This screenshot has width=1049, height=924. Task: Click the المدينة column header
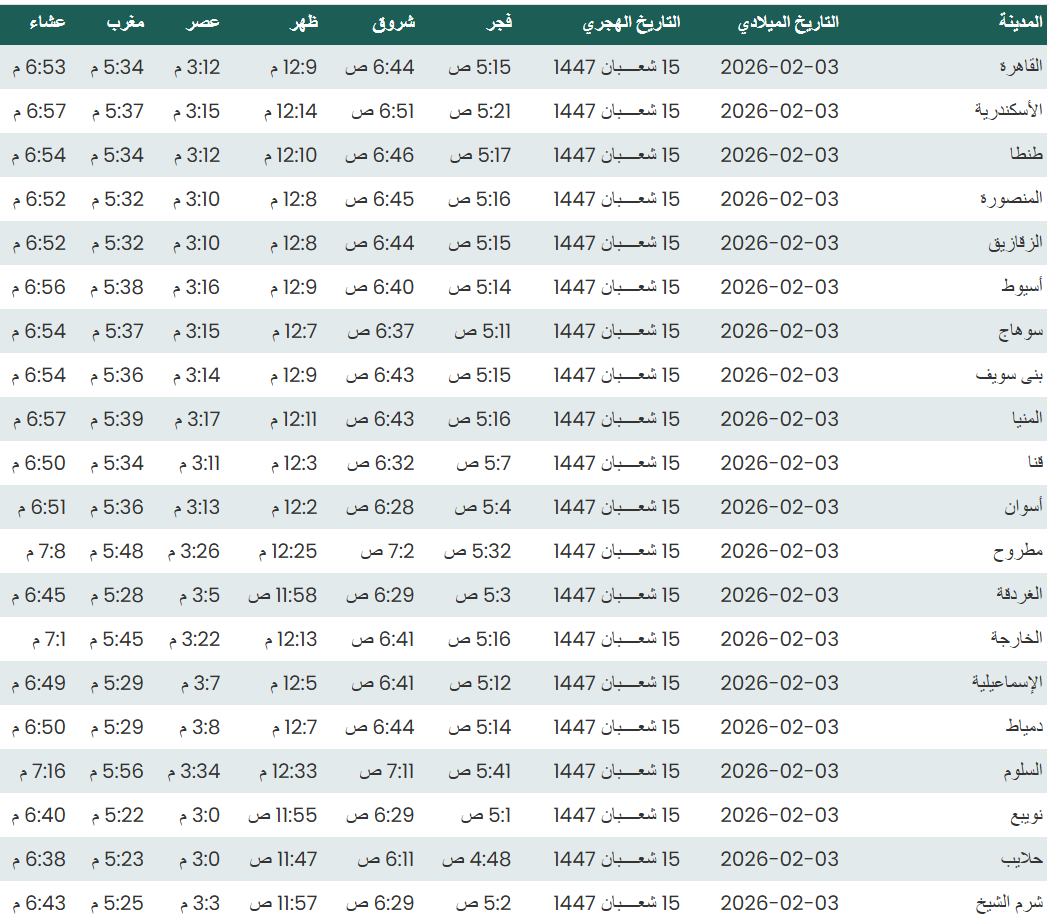pos(1020,22)
